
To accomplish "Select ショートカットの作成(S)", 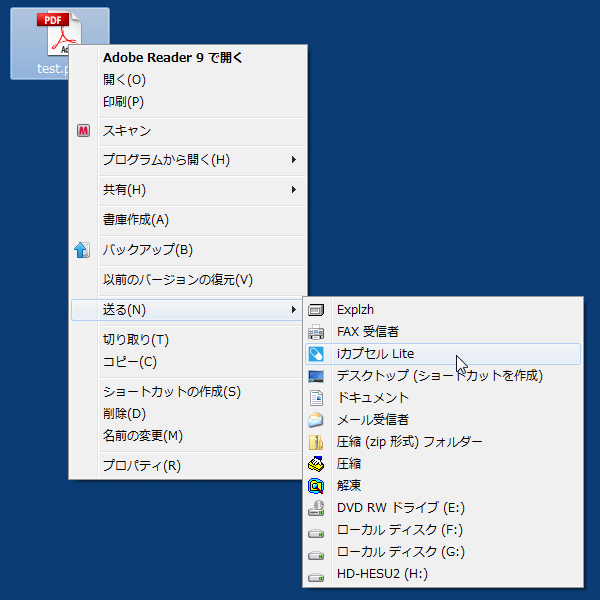I will (x=187, y=391).
